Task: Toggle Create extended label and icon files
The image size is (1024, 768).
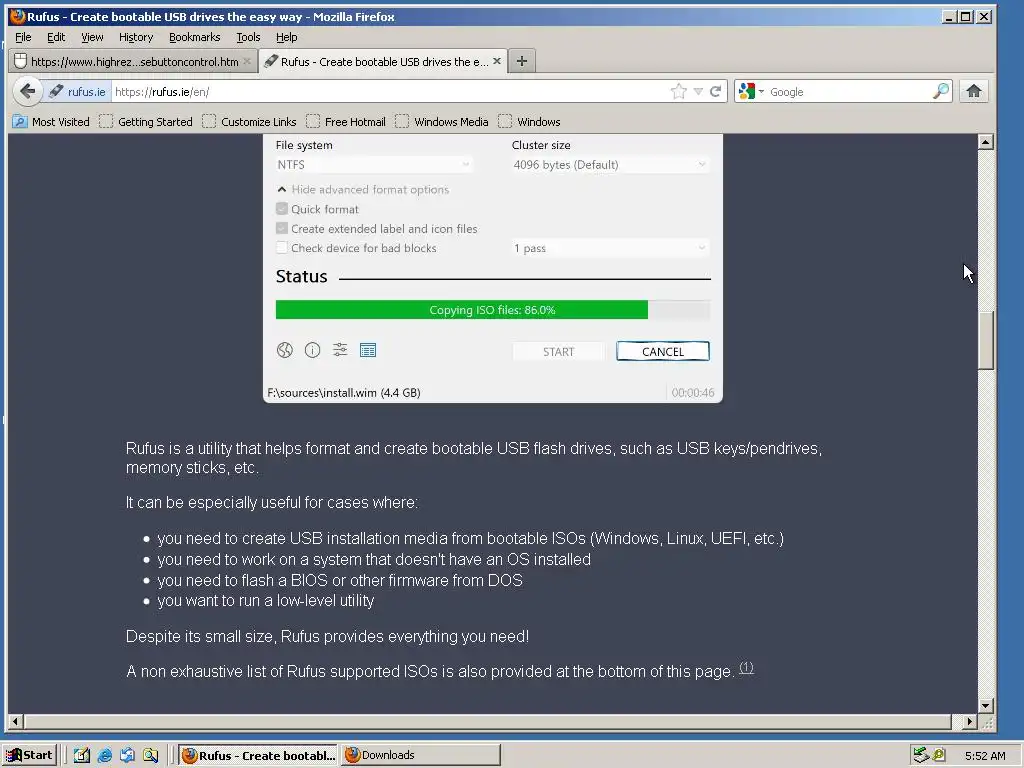Action: click(281, 229)
